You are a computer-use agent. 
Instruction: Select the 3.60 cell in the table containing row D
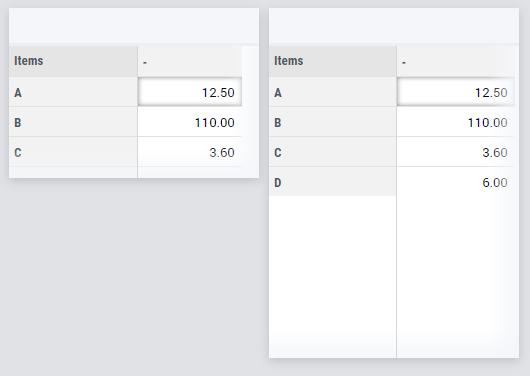point(456,152)
